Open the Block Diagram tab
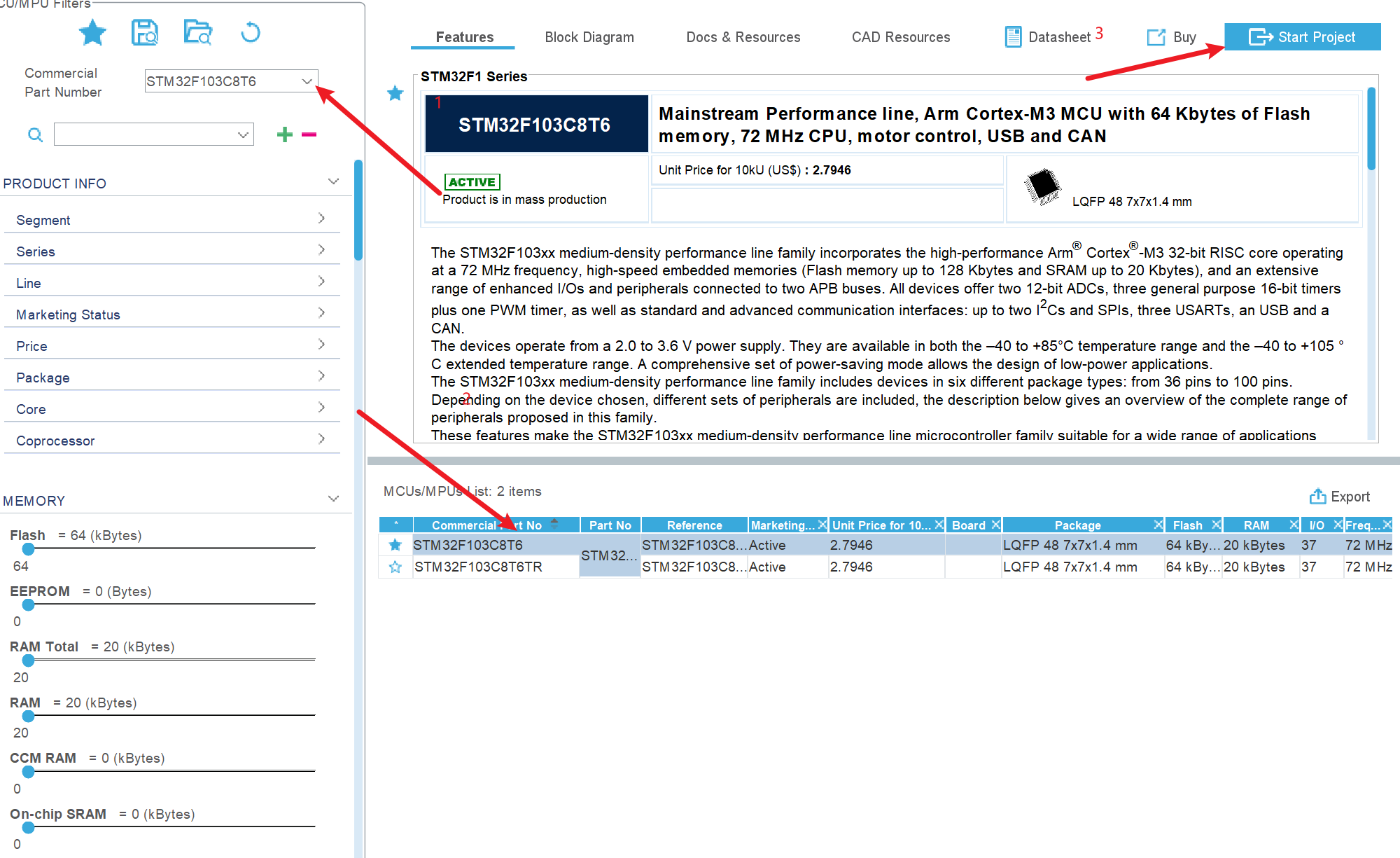Screen dimensions: 1400x858 click(x=589, y=37)
